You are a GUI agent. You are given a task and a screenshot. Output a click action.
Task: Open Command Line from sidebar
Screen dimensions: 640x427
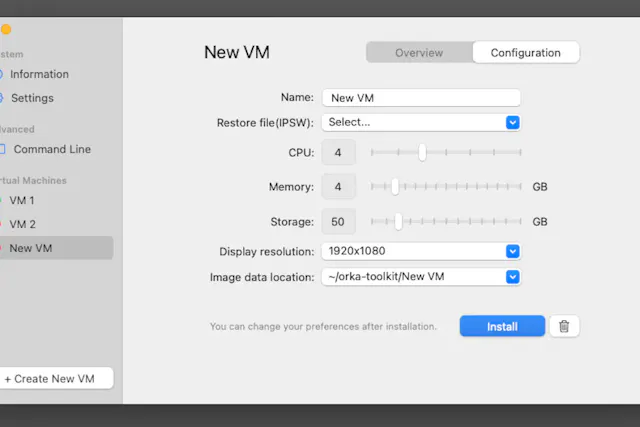[51, 149]
